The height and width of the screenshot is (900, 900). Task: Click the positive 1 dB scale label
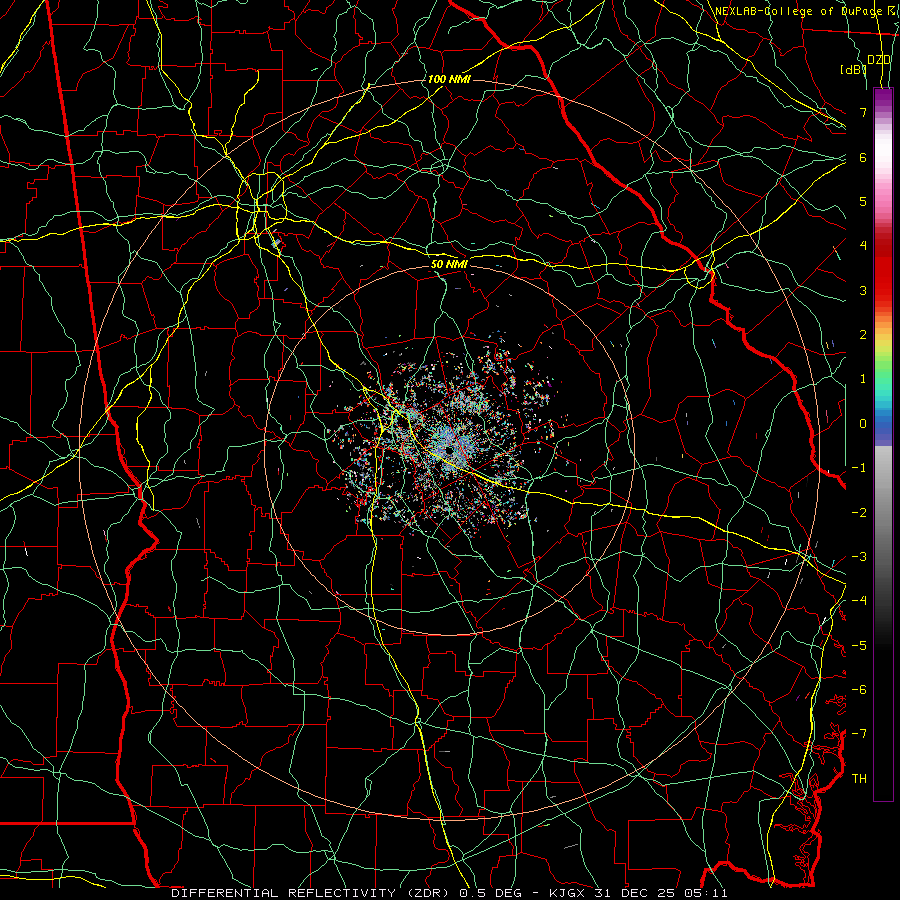(x=863, y=379)
